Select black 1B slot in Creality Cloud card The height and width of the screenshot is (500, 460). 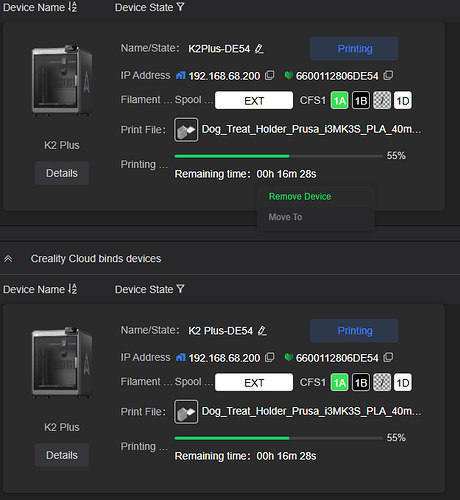click(361, 382)
